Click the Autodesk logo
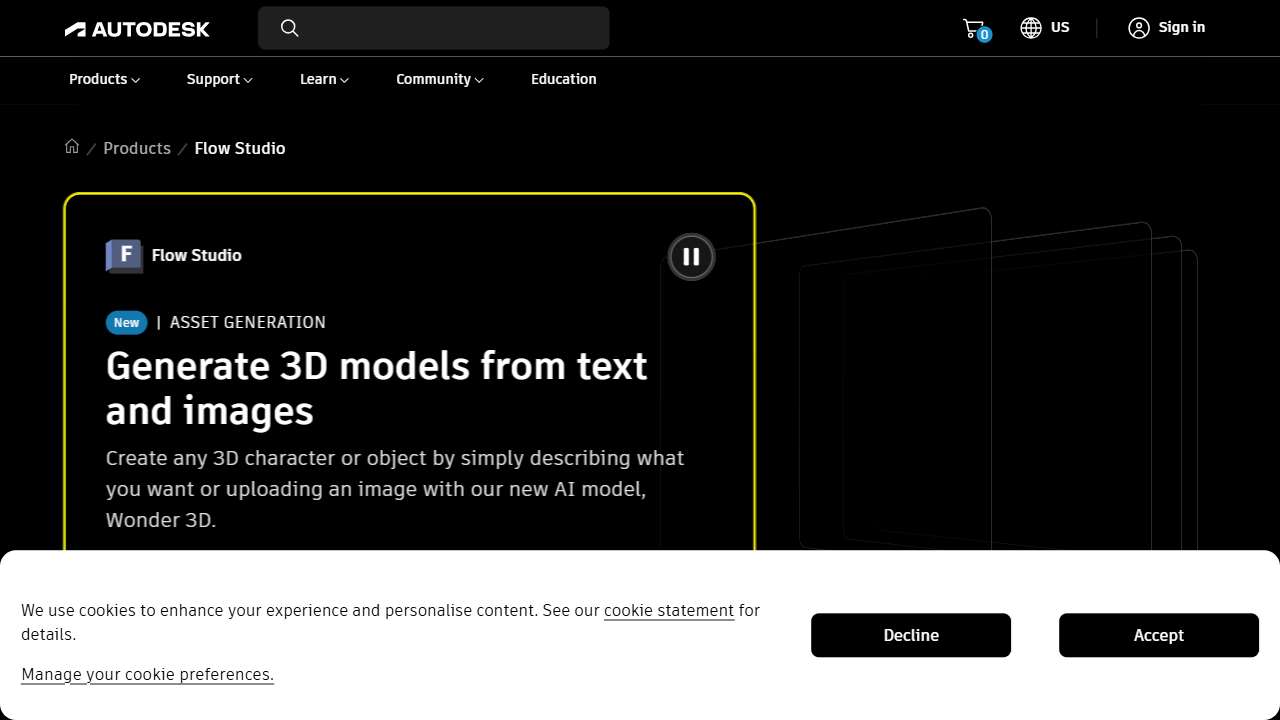This screenshot has height=720, width=1280. (137, 29)
